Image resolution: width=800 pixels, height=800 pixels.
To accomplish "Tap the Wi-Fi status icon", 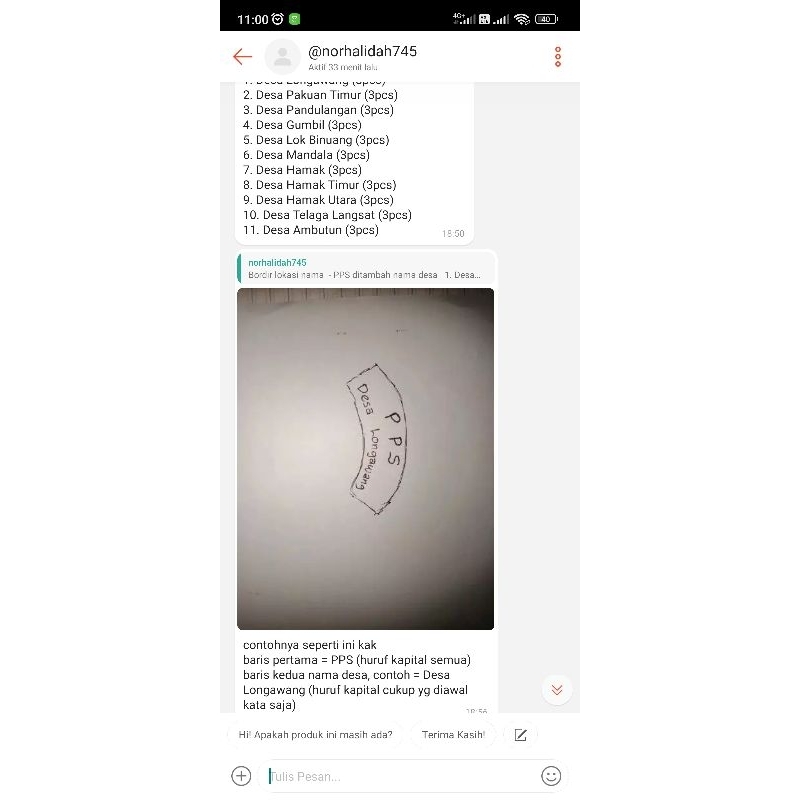I will click(521, 19).
